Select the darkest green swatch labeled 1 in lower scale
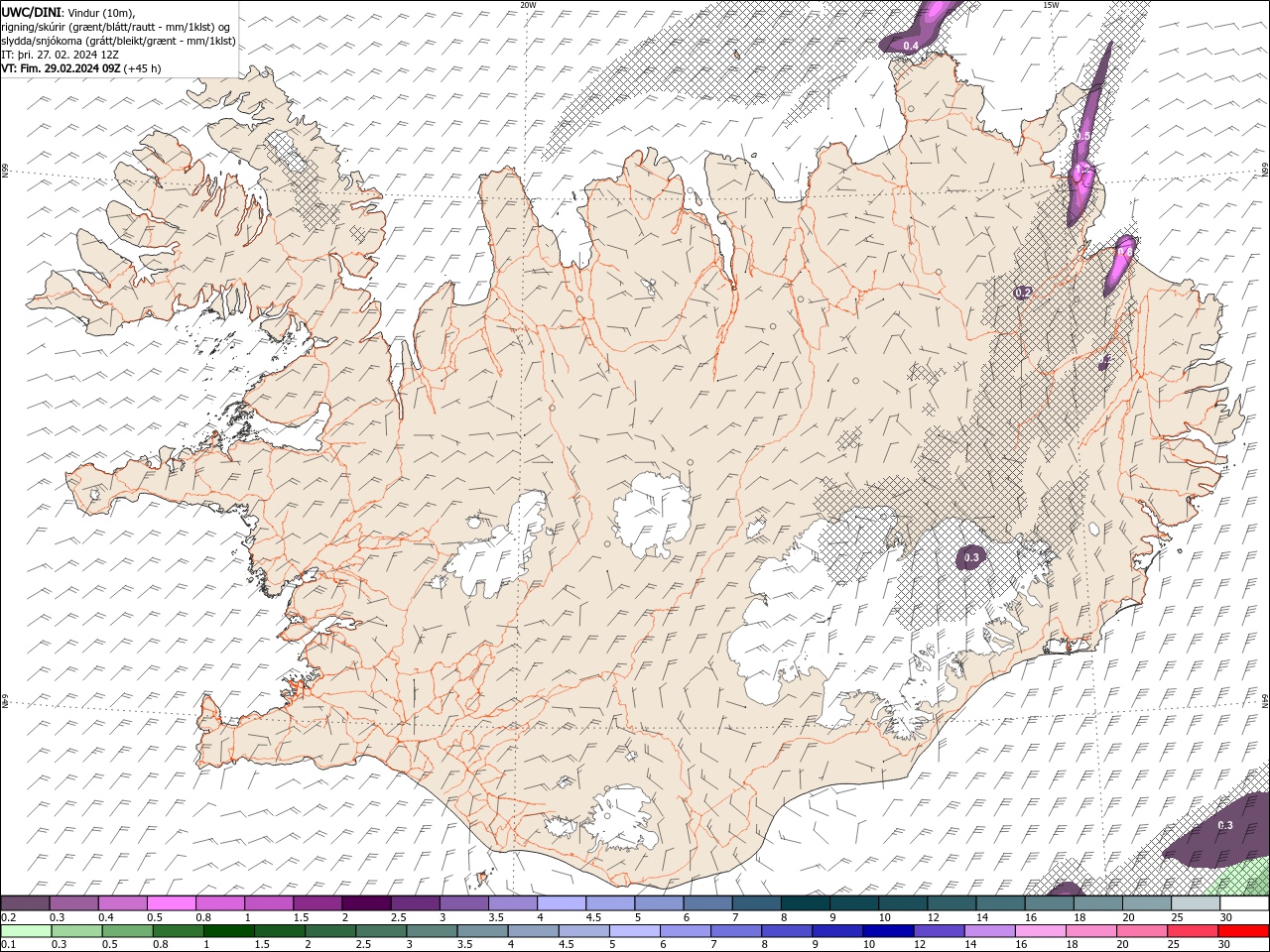The height and width of the screenshot is (952, 1270). pyautogui.click(x=229, y=931)
